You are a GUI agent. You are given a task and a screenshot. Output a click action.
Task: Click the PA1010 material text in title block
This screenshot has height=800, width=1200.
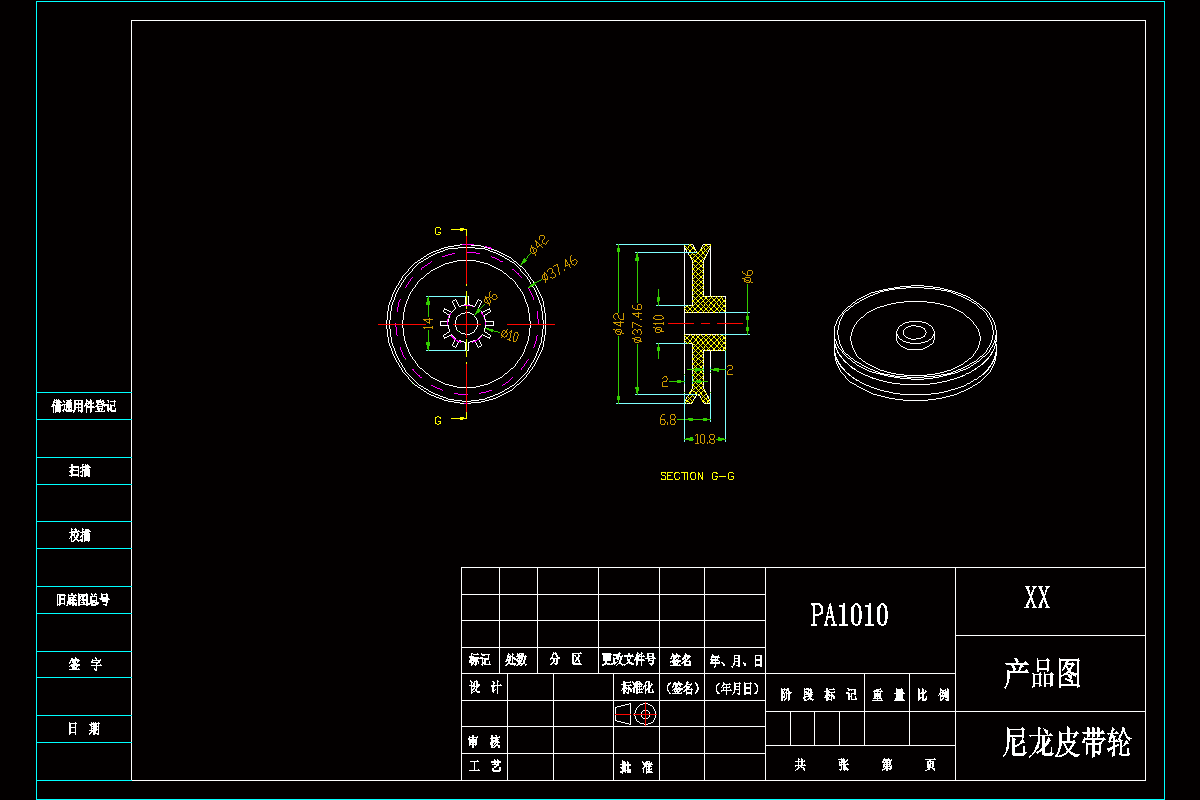(849, 615)
